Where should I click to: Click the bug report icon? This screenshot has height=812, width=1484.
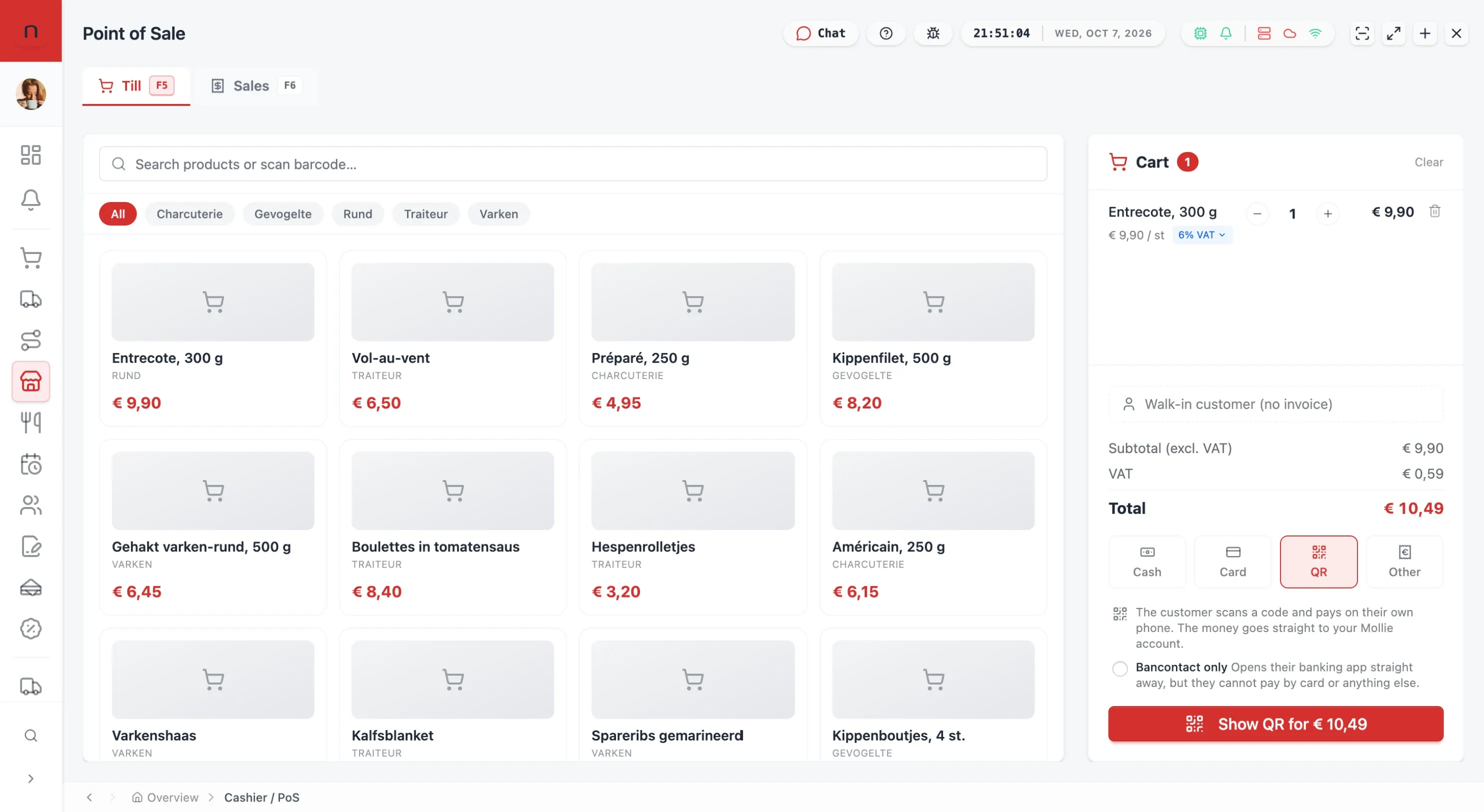click(933, 33)
